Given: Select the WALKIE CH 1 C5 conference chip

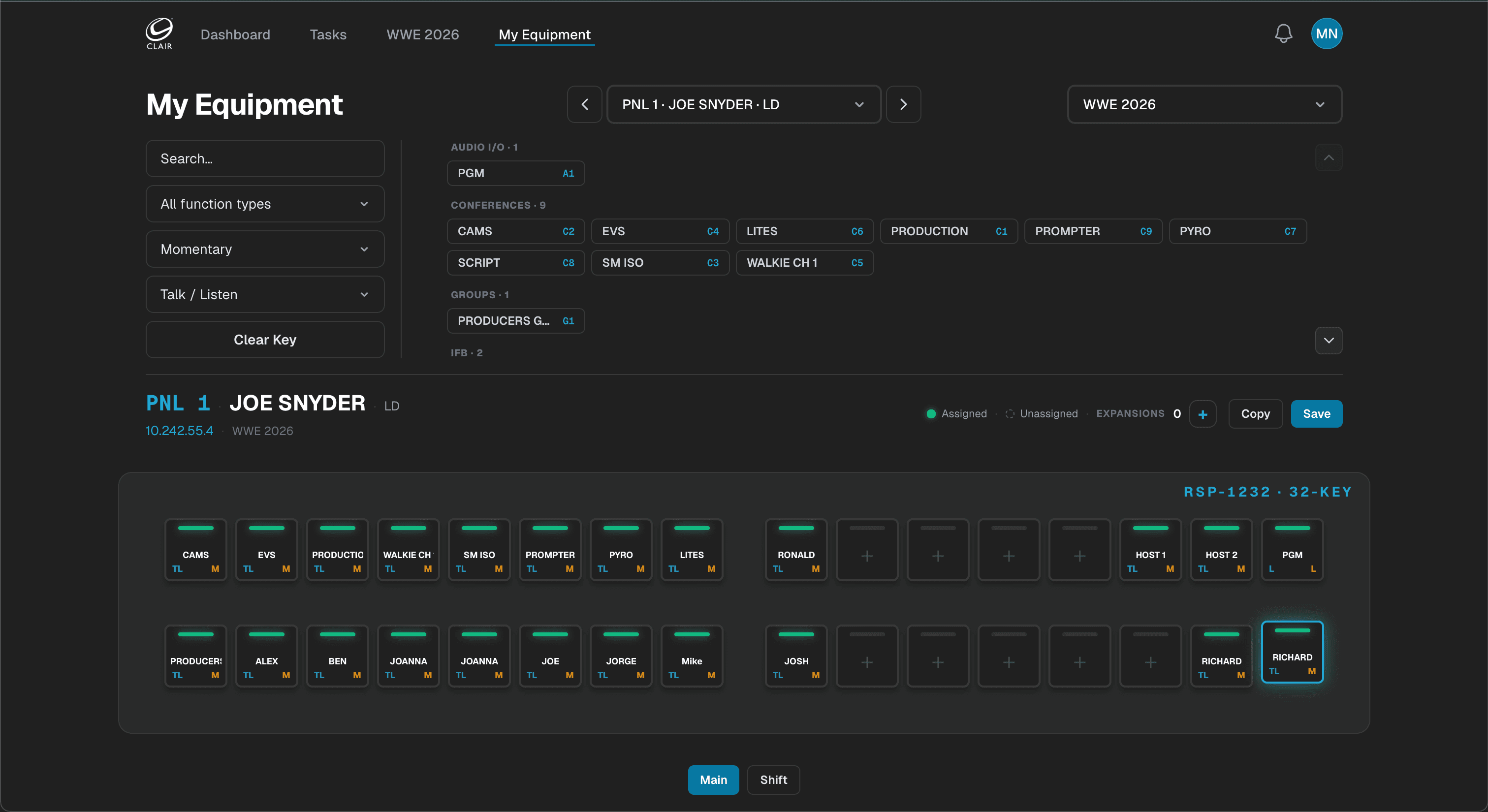Looking at the screenshot, I should click(x=805, y=263).
